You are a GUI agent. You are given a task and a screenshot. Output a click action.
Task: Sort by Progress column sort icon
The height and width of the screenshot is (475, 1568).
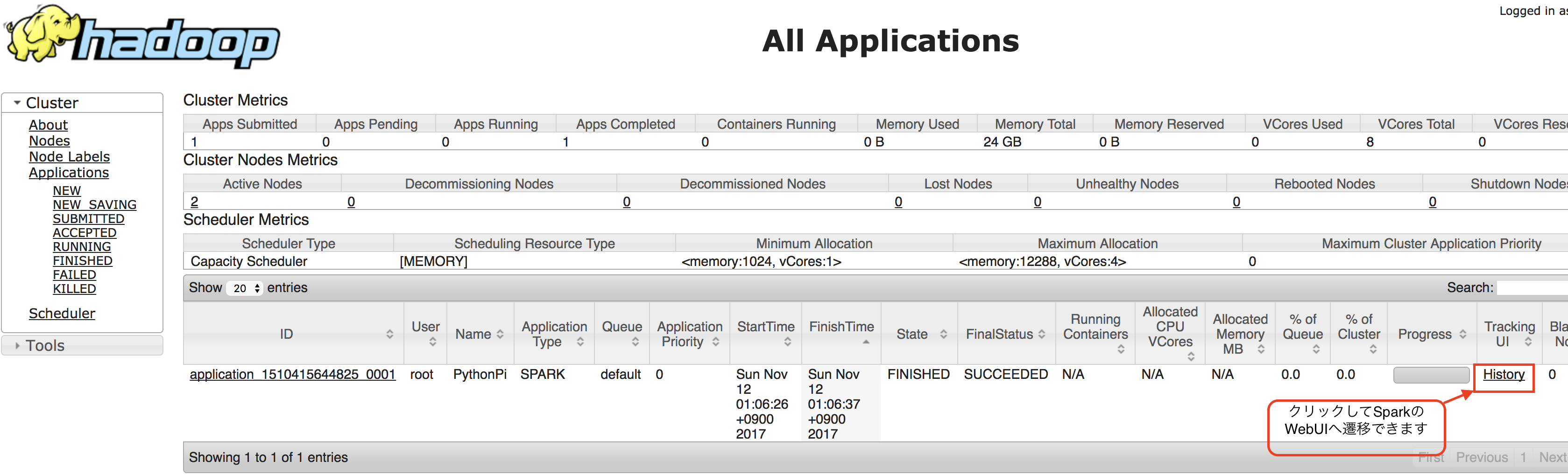coord(1462,334)
